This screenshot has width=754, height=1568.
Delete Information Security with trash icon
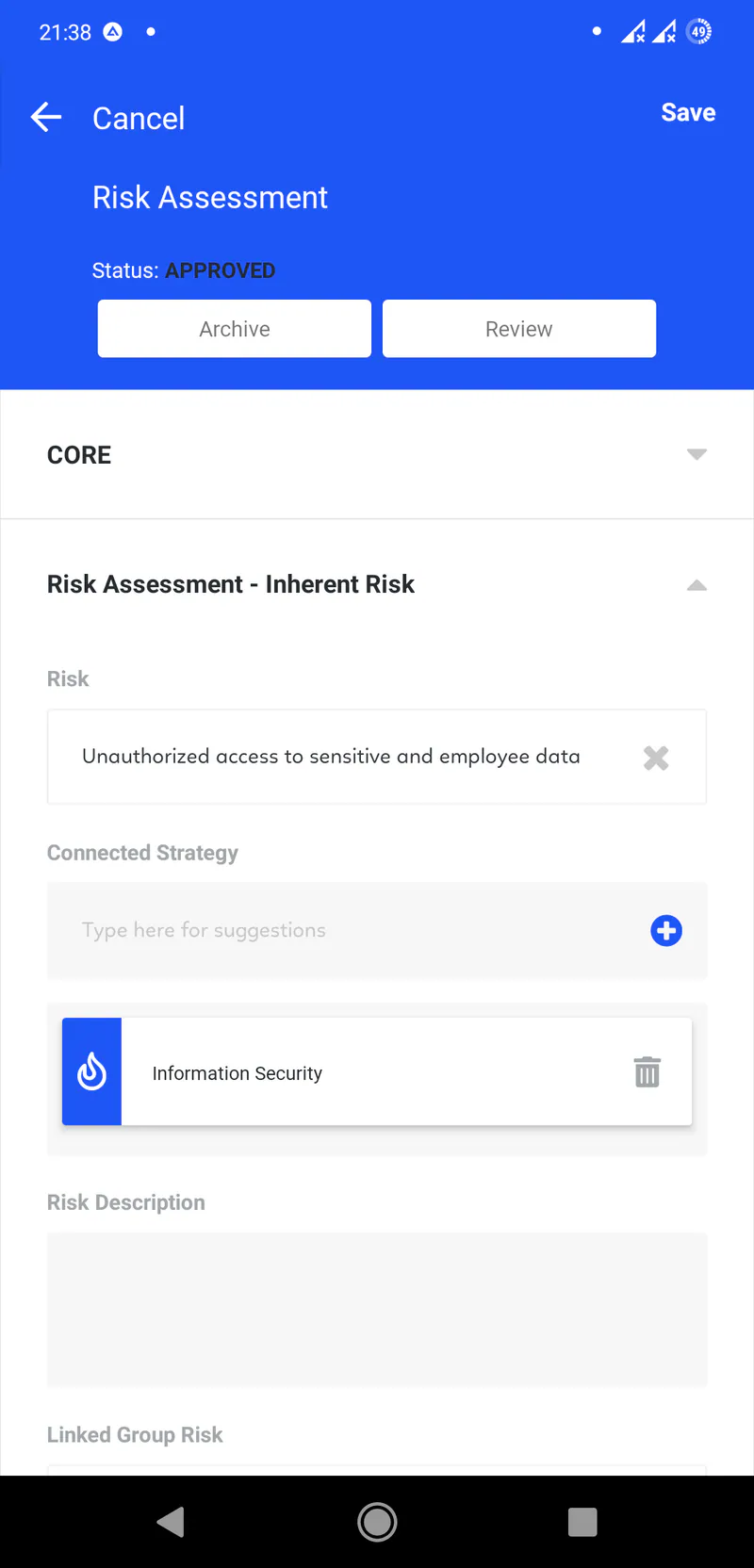tap(647, 1072)
